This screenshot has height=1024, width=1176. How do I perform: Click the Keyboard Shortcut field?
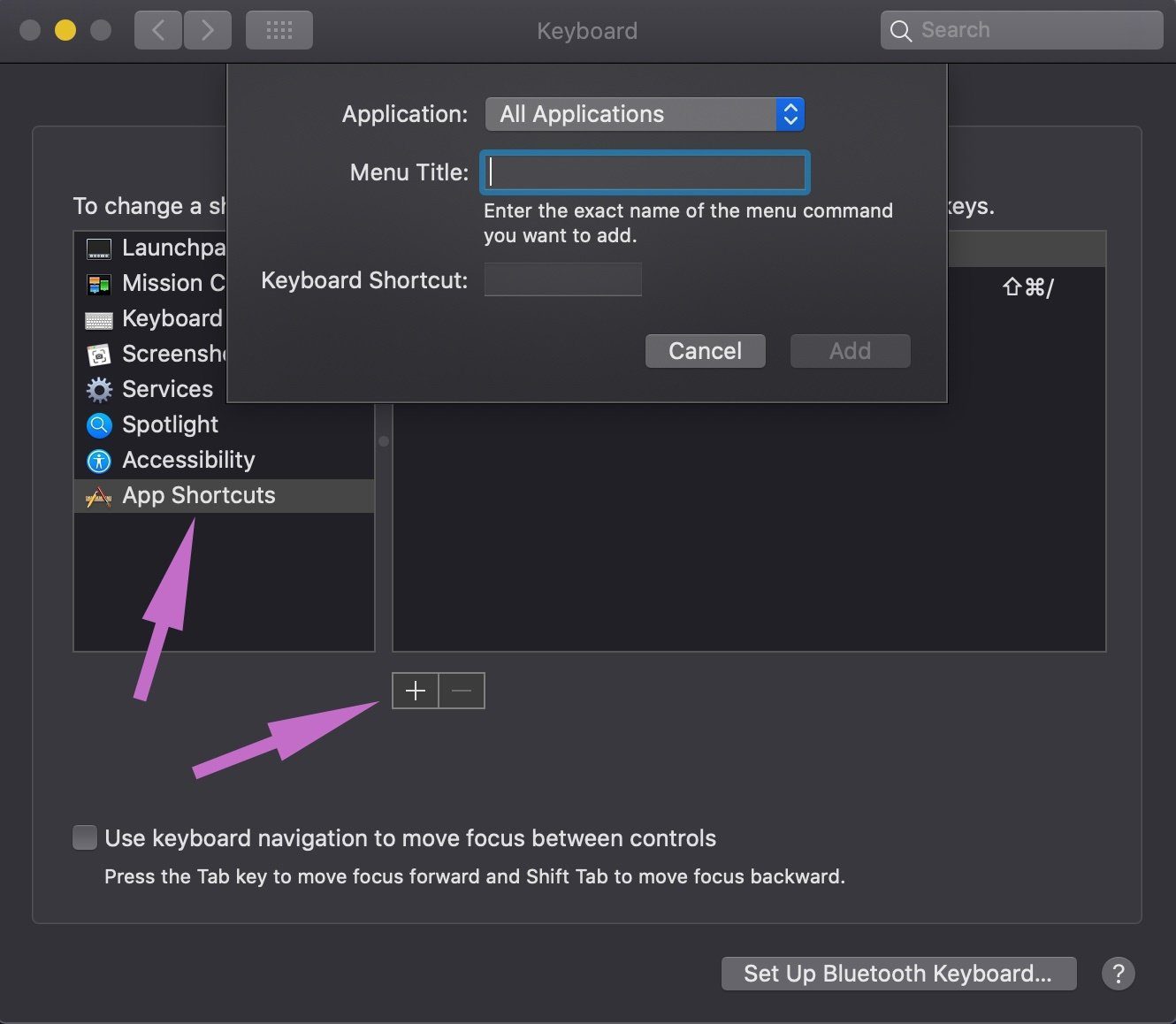pyautogui.click(x=563, y=279)
